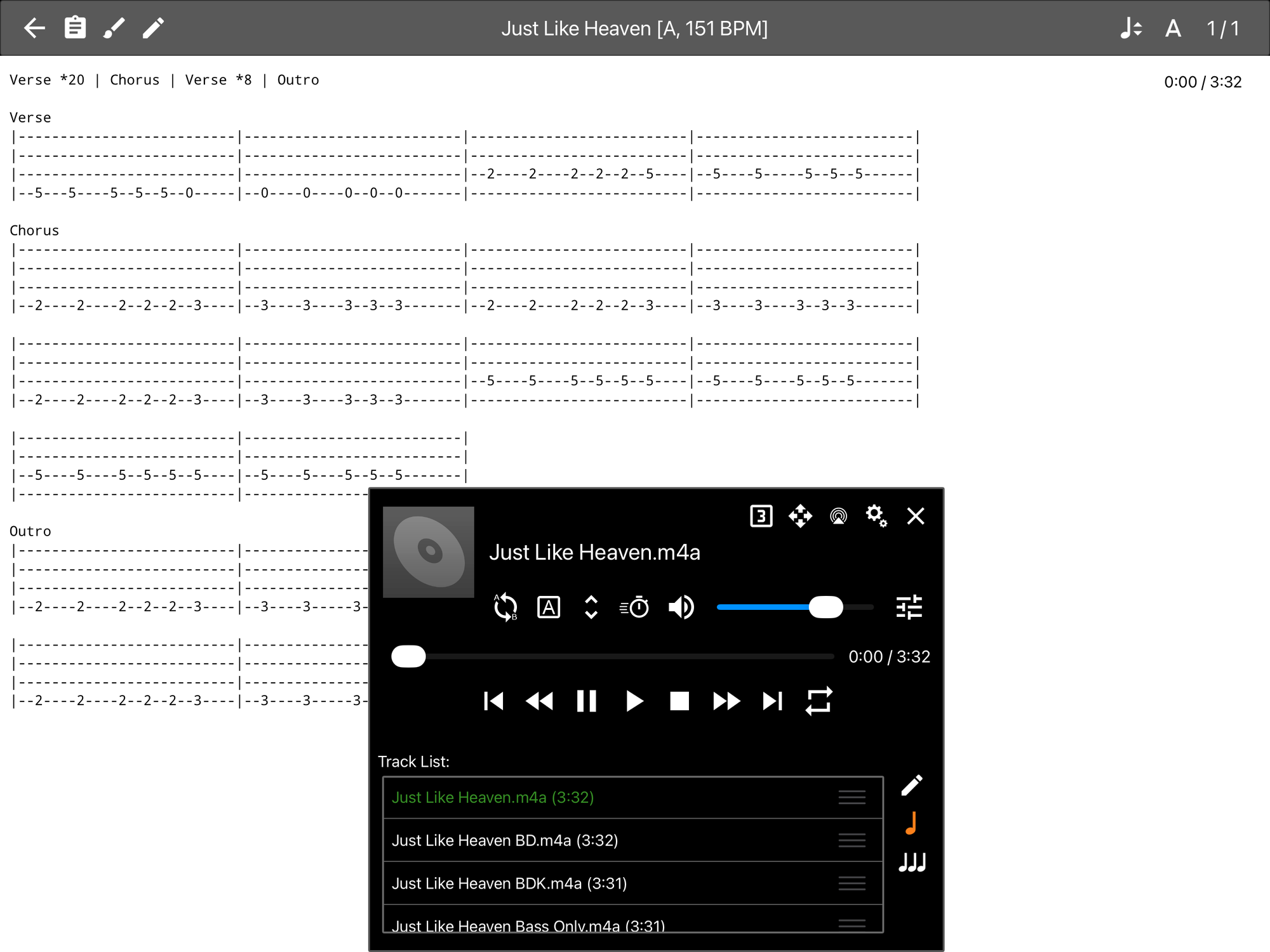Grab reorder handle for Just Like Heaven.m4a

click(x=852, y=798)
